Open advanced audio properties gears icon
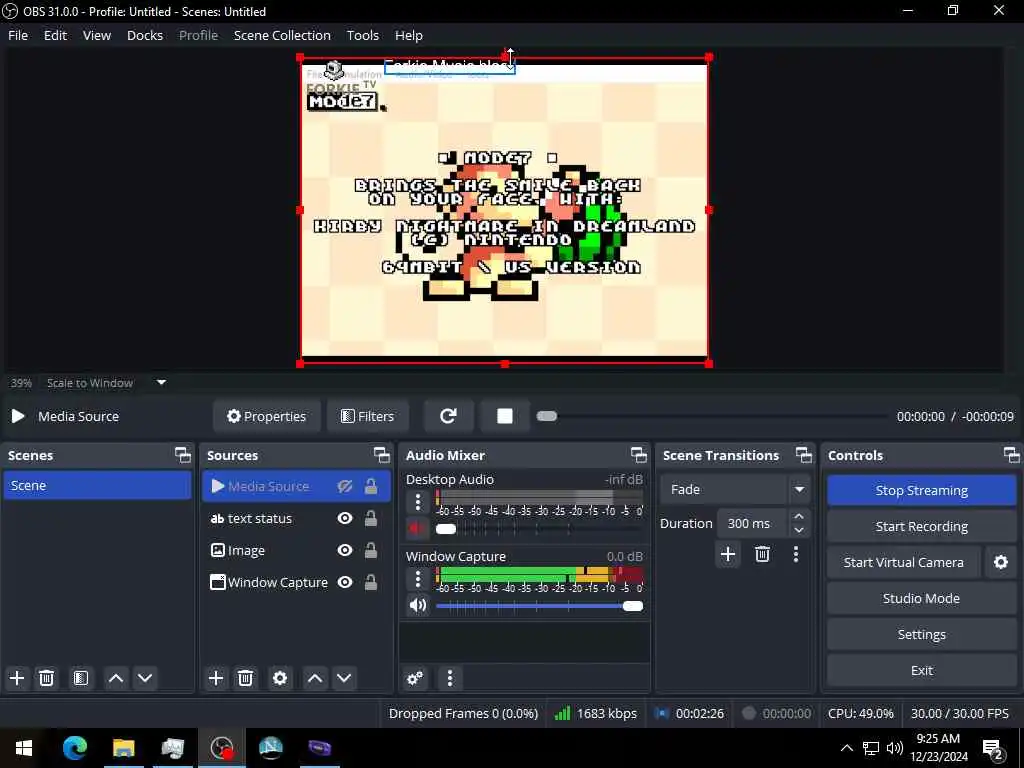The height and width of the screenshot is (768, 1024). point(415,679)
